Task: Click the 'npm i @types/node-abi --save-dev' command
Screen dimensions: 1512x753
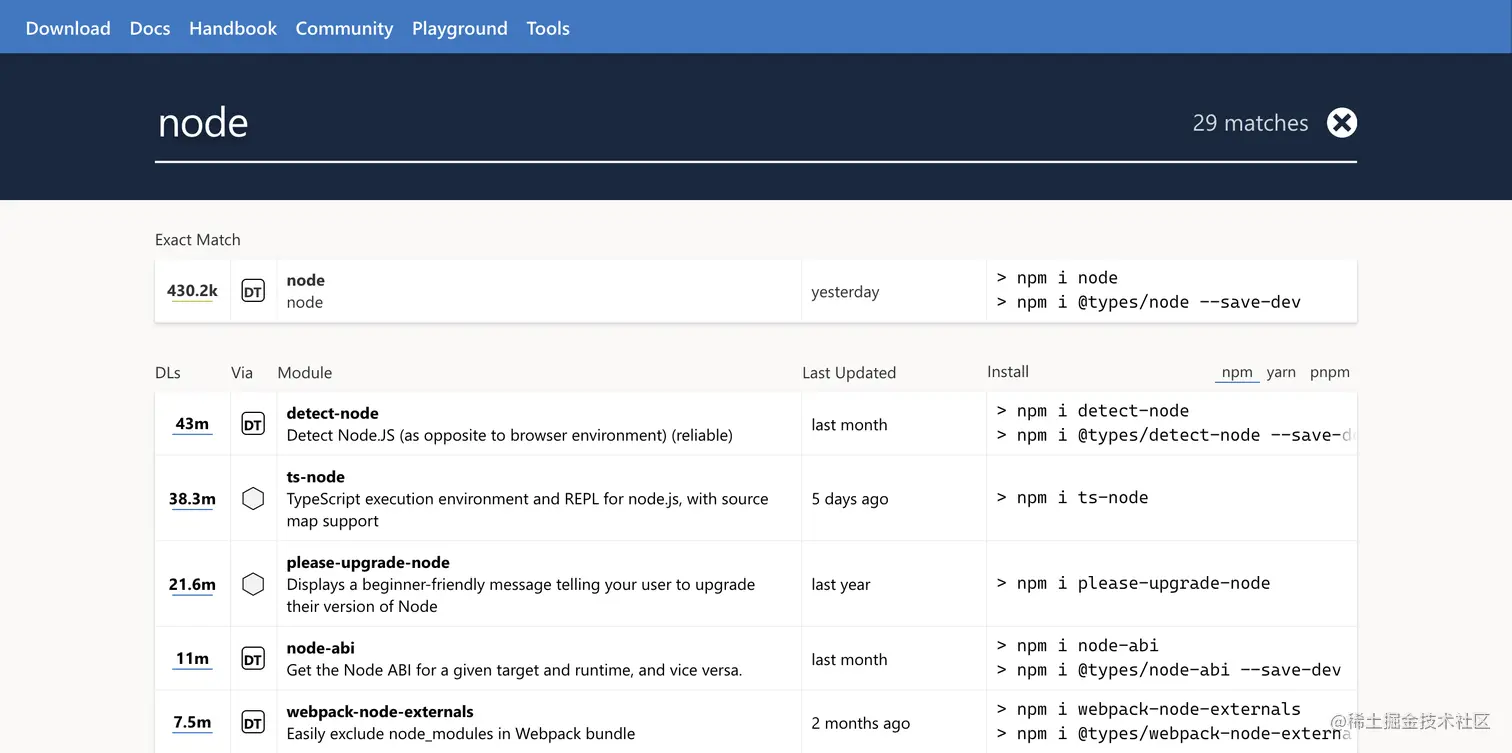Action: [x=1169, y=670]
